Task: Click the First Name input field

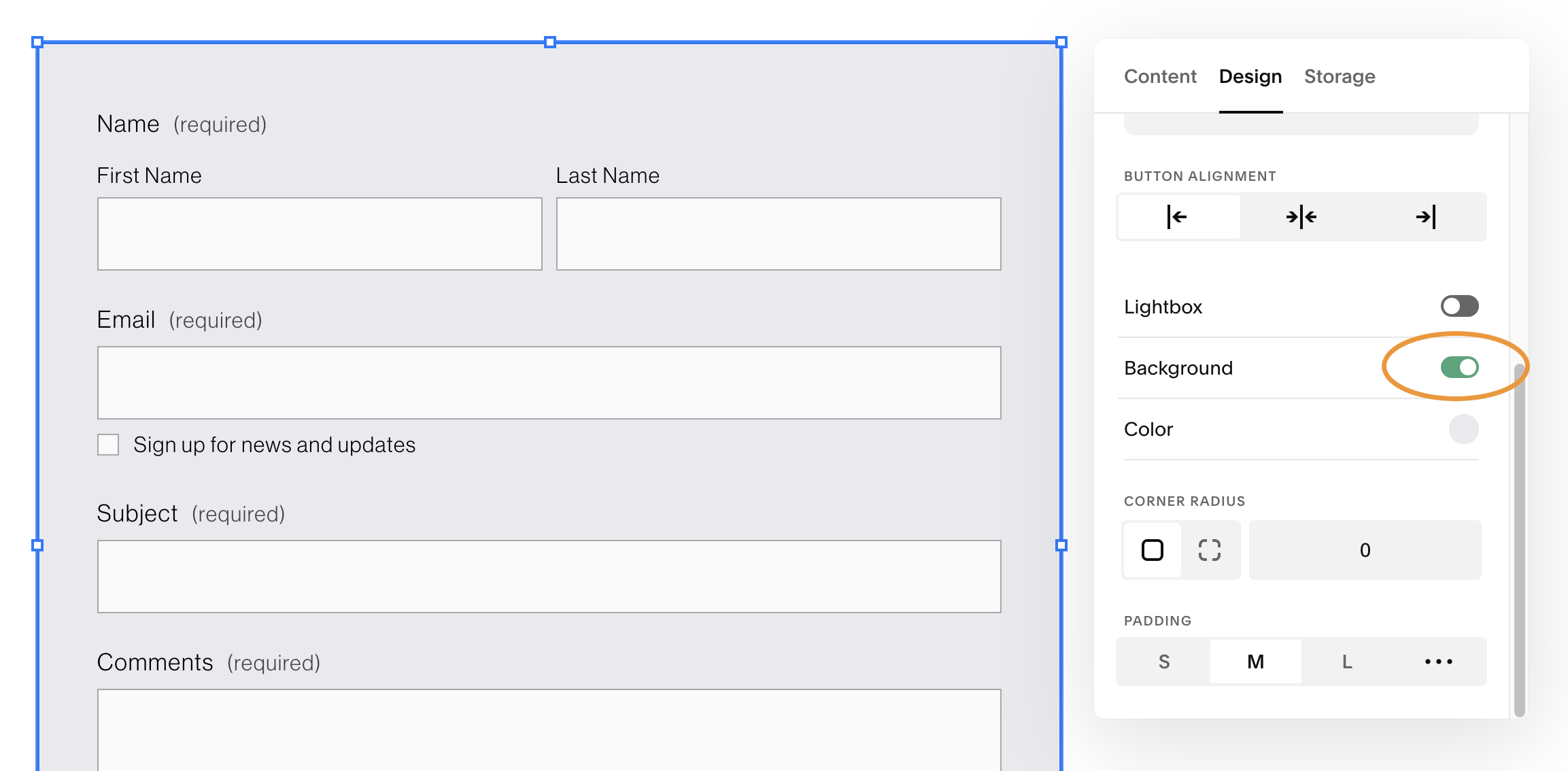Action: 320,234
